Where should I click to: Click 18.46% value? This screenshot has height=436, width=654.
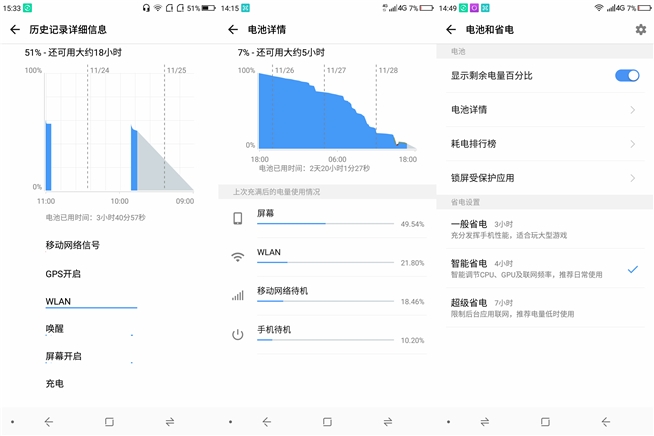(x=412, y=302)
